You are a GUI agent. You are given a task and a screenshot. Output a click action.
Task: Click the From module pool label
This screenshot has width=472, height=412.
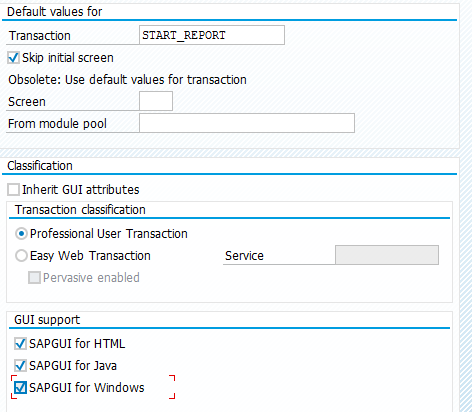click(57, 124)
